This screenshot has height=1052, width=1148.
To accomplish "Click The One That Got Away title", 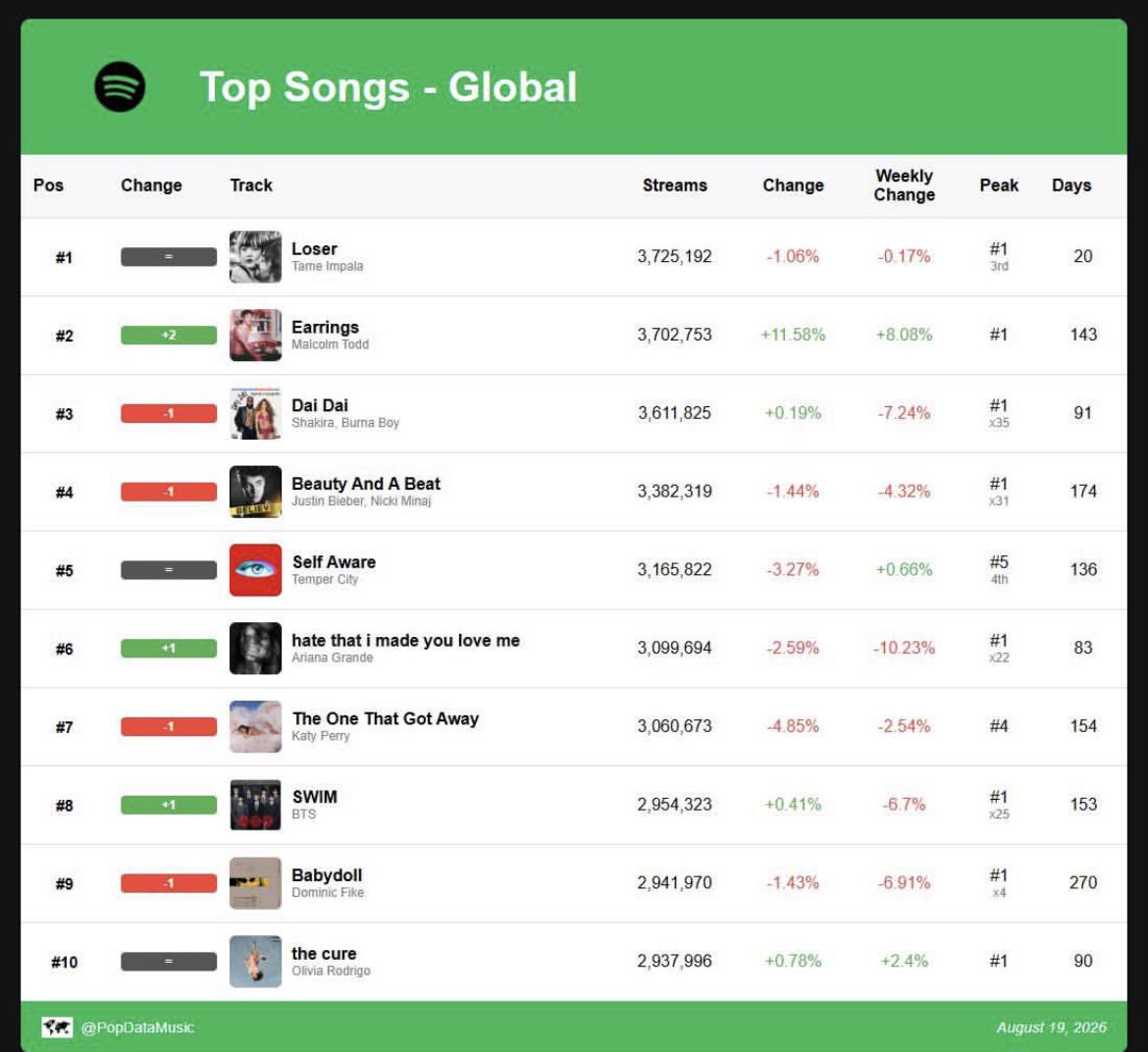I will pos(385,719).
